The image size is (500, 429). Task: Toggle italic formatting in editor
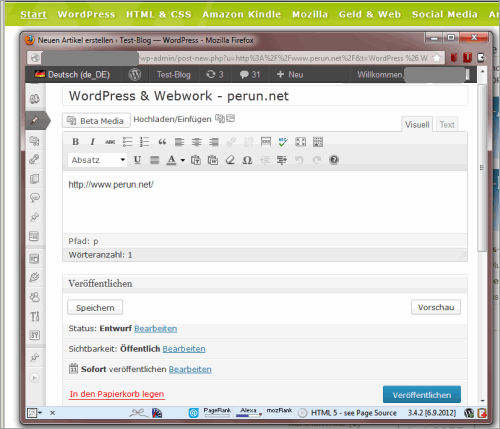coord(93,142)
